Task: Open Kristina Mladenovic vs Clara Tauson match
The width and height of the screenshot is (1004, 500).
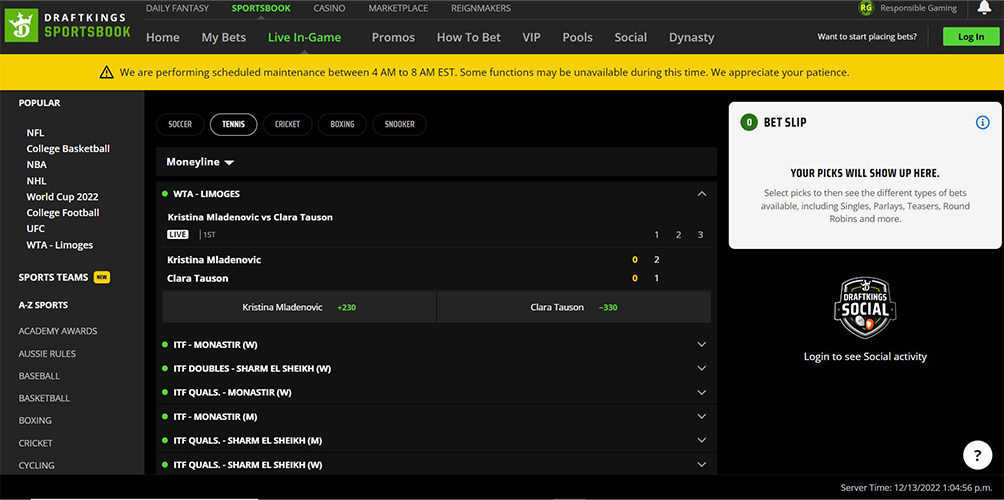Action: coord(250,217)
